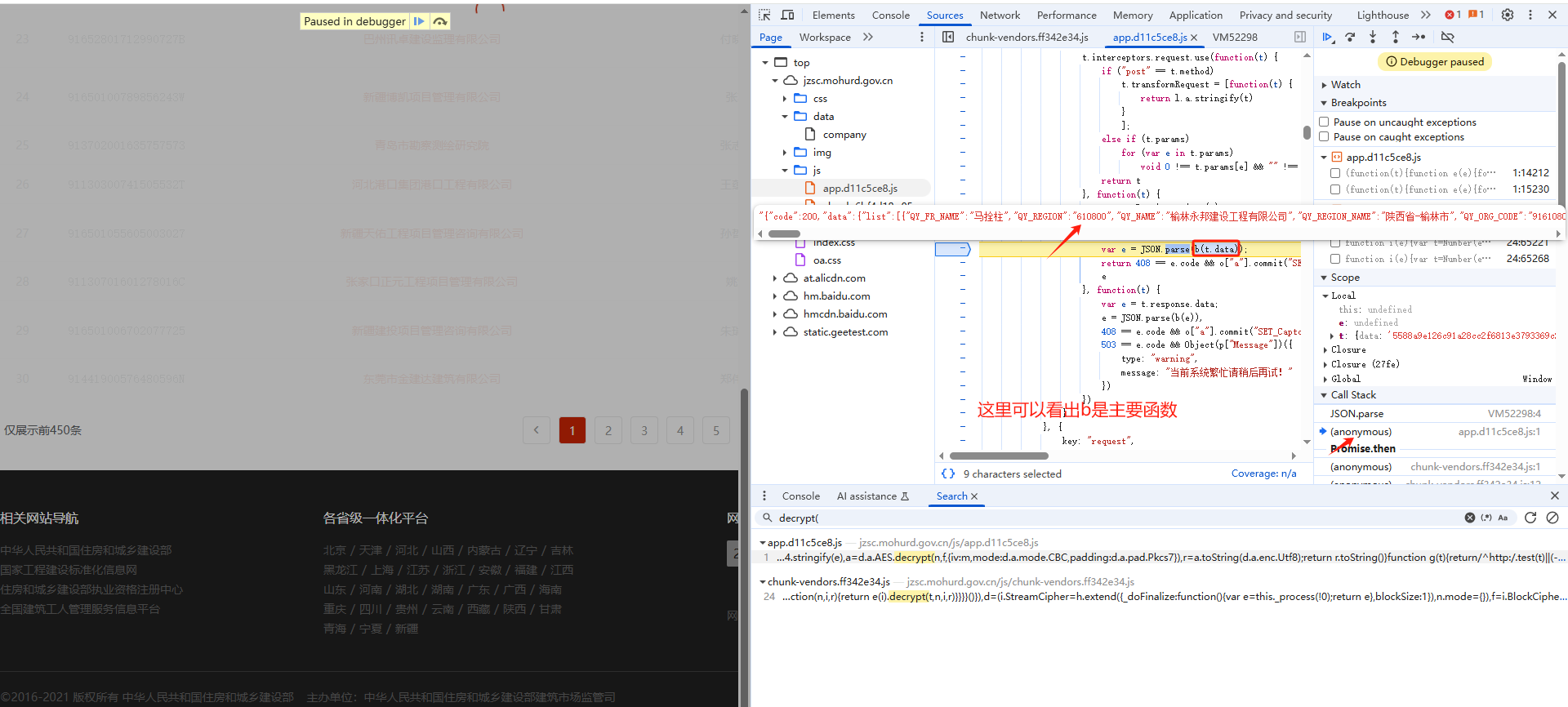
Task: Expand the hm.baidu.com domain node
Action: tap(775, 296)
